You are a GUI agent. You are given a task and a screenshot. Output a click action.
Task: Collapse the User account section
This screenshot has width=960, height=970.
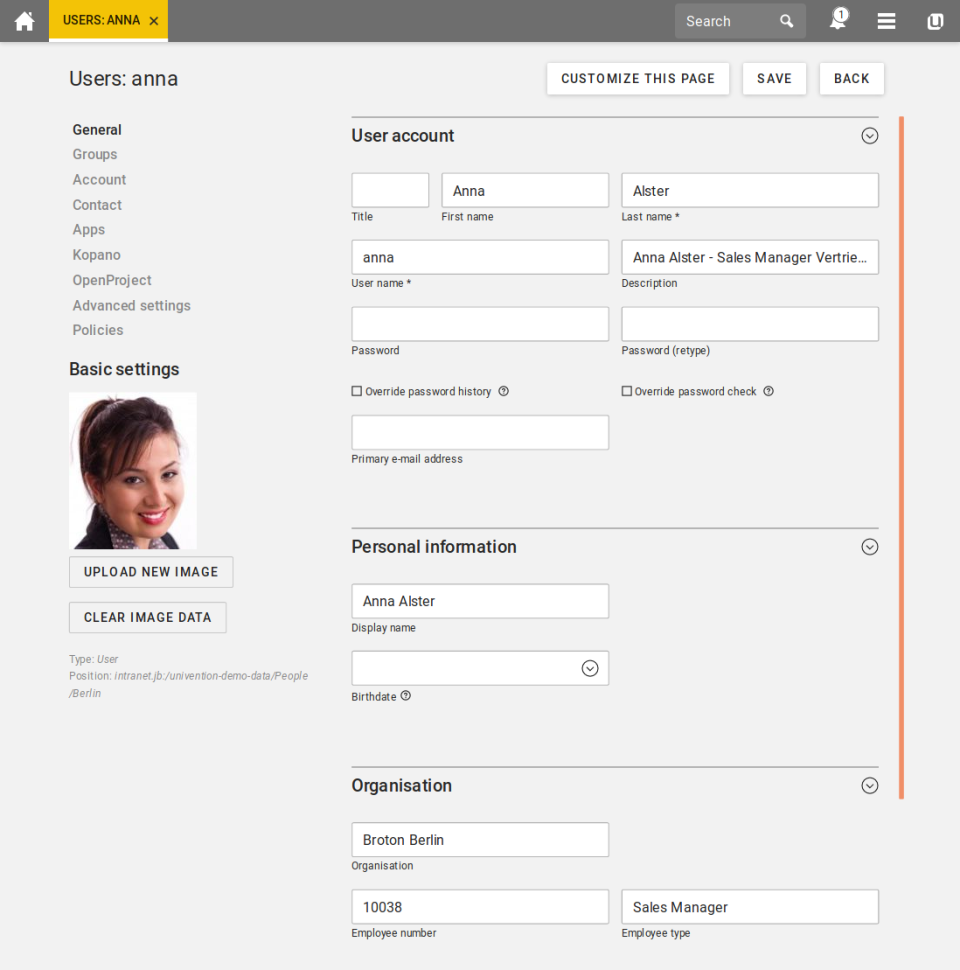869,135
